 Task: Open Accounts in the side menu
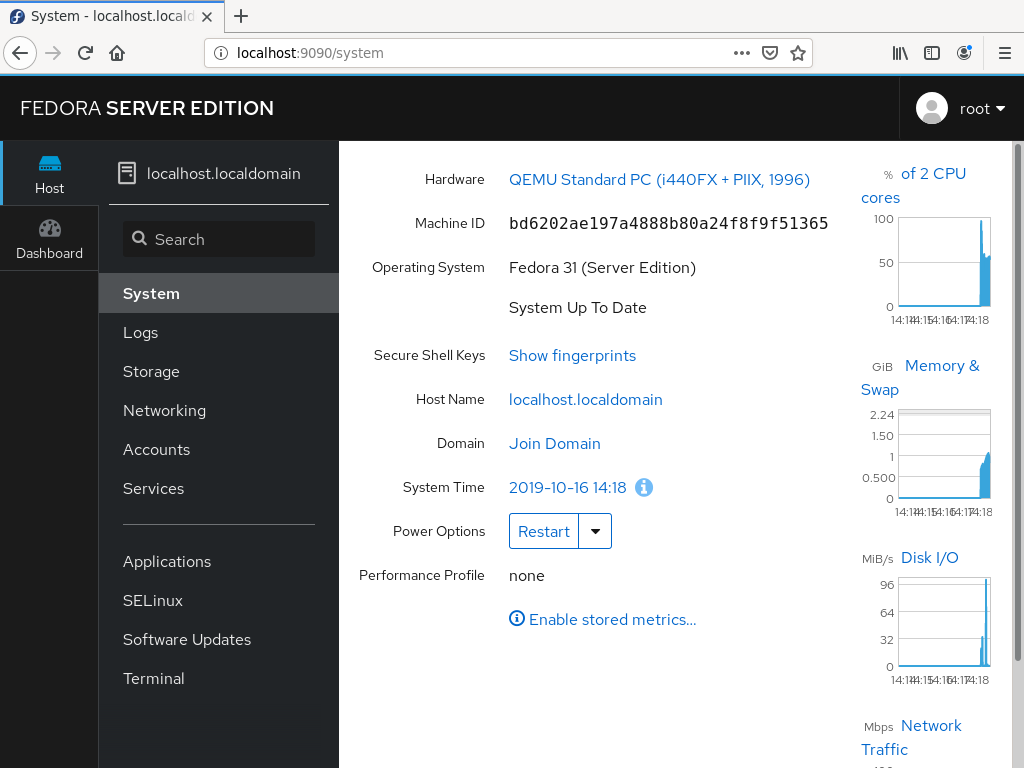[x=219, y=450]
